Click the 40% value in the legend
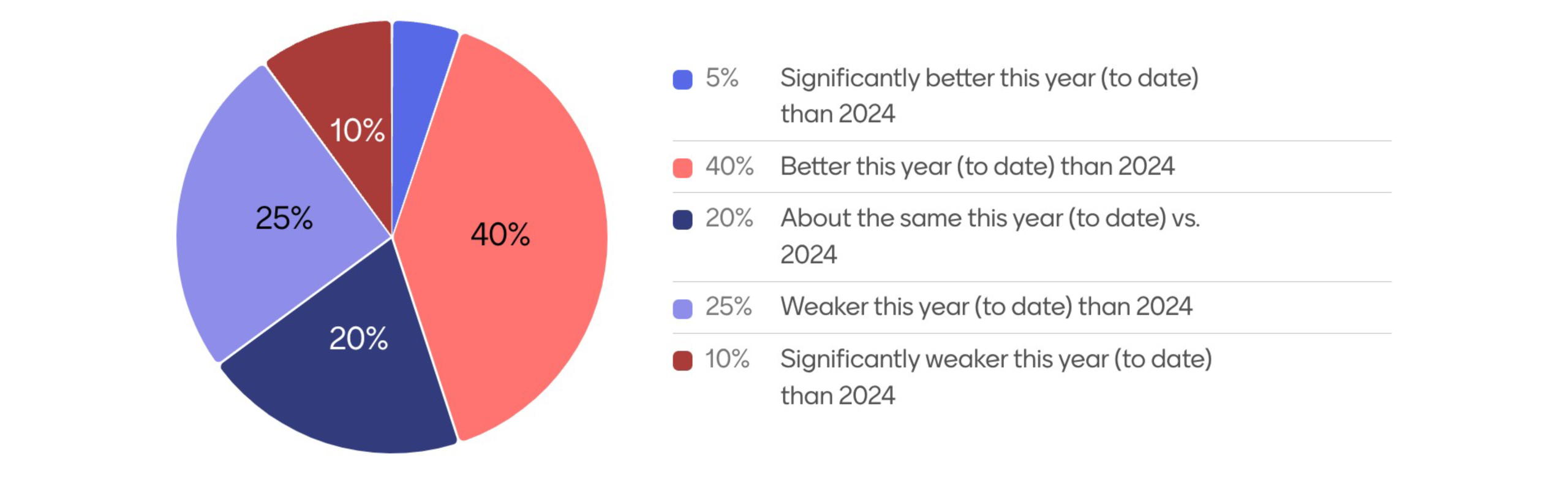1568x477 pixels. pyautogui.click(x=729, y=166)
